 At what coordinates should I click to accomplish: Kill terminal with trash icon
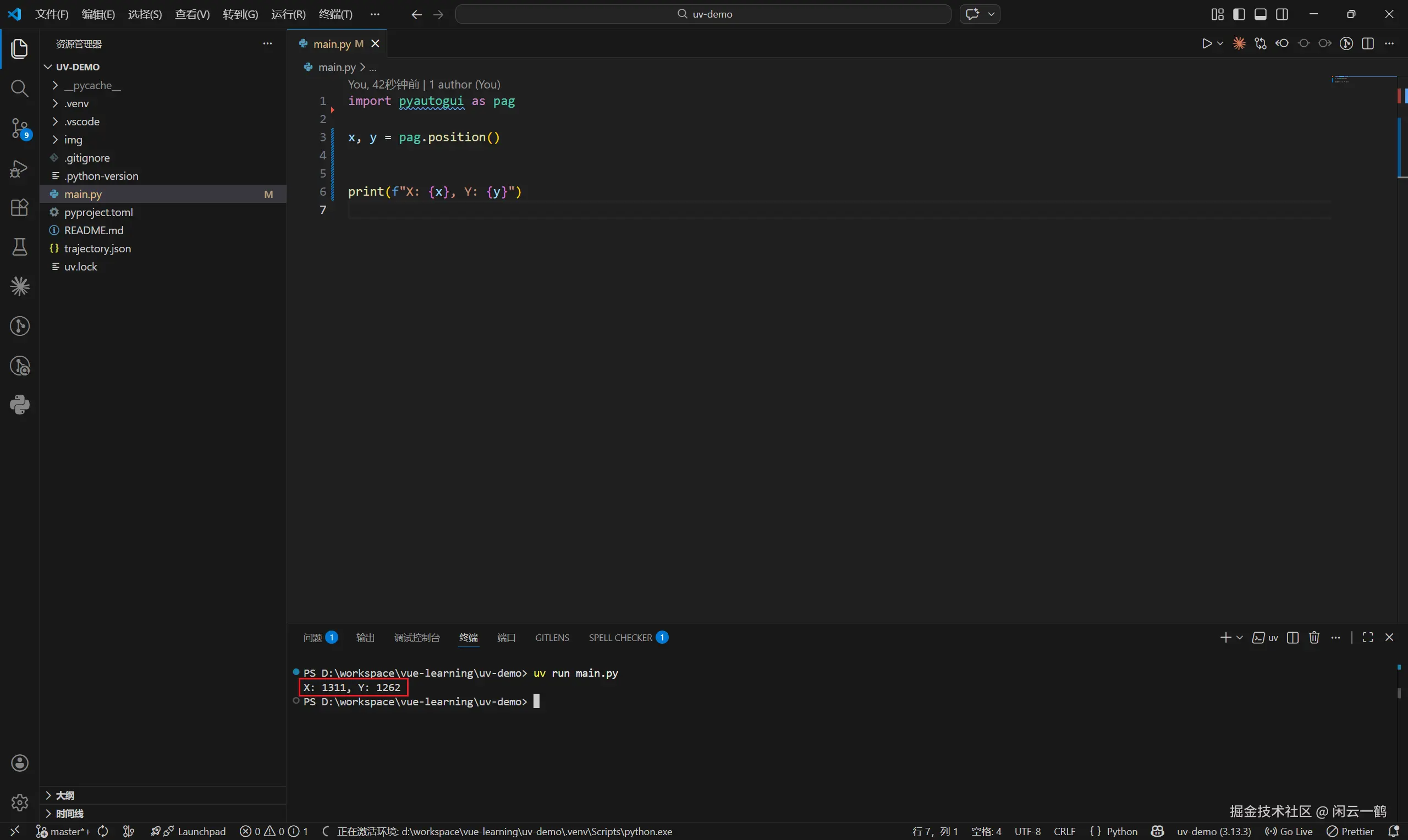pyautogui.click(x=1314, y=638)
